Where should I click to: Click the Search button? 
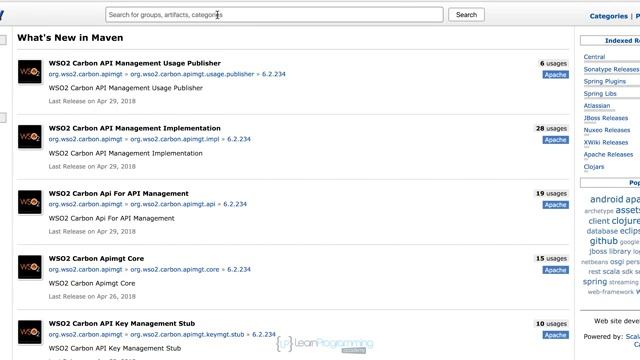(x=466, y=15)
